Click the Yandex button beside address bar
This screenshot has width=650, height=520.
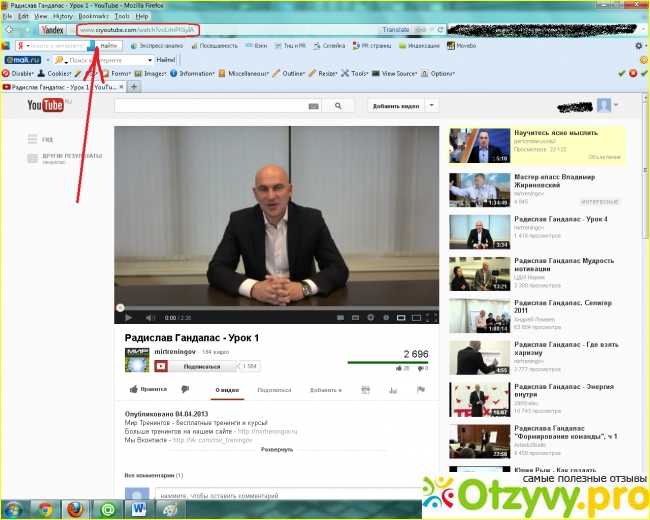[53, 30]
